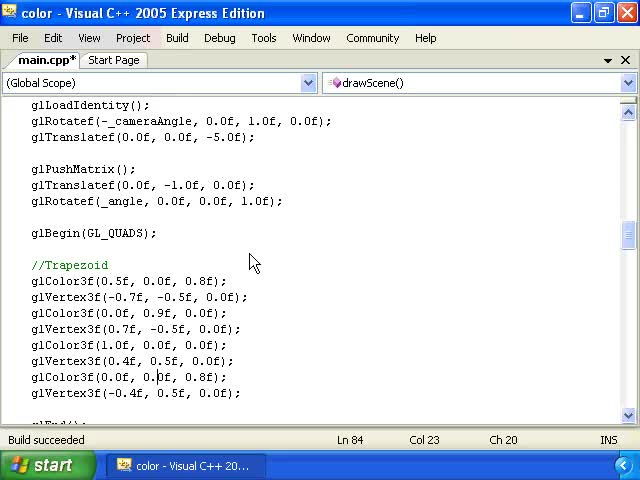The height and width of the screenshot is (480, 640).
Task: Open the Community menu
Action: [372, 38]
